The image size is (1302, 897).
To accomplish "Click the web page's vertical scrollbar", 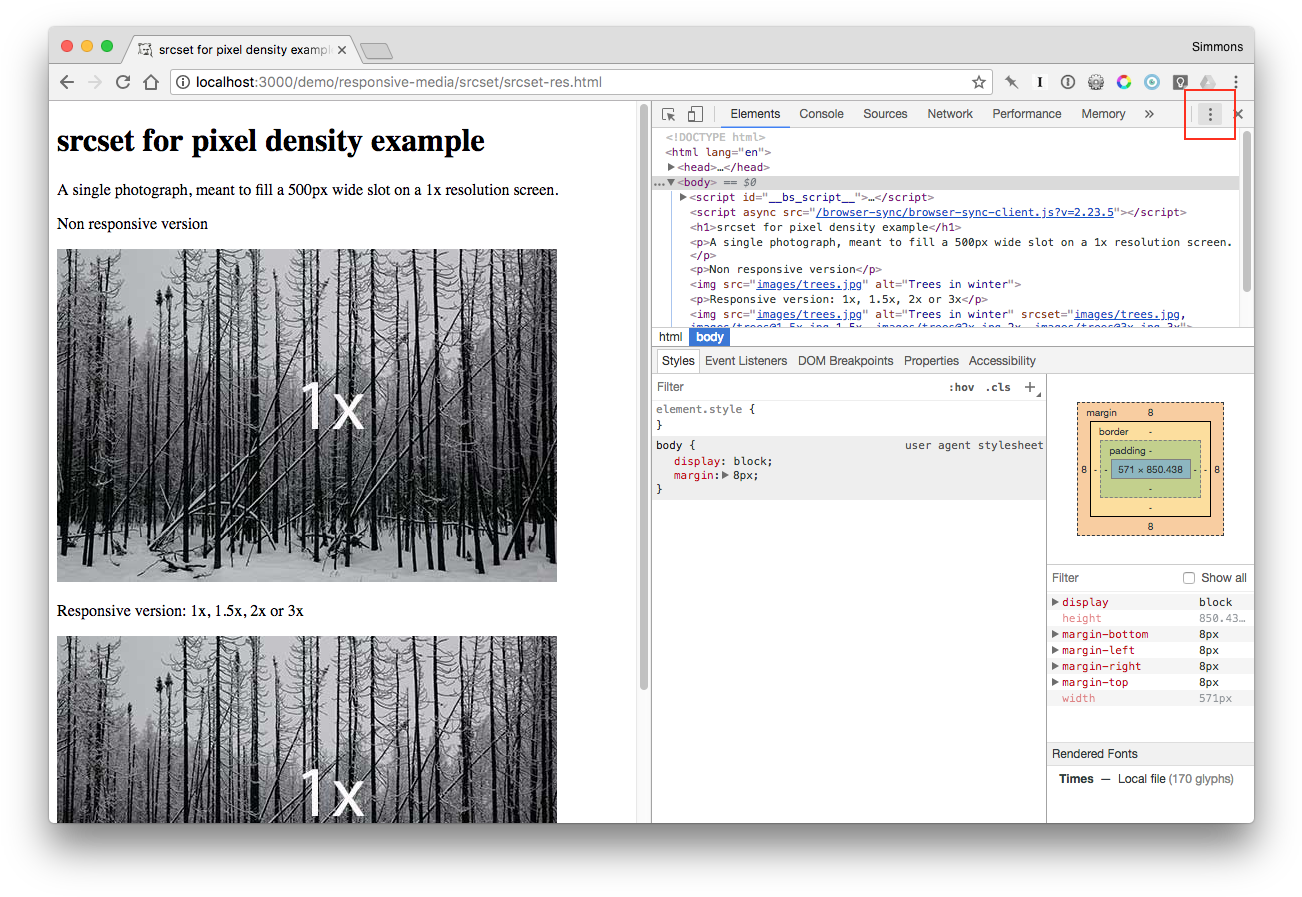I will (x=644, y=396).
